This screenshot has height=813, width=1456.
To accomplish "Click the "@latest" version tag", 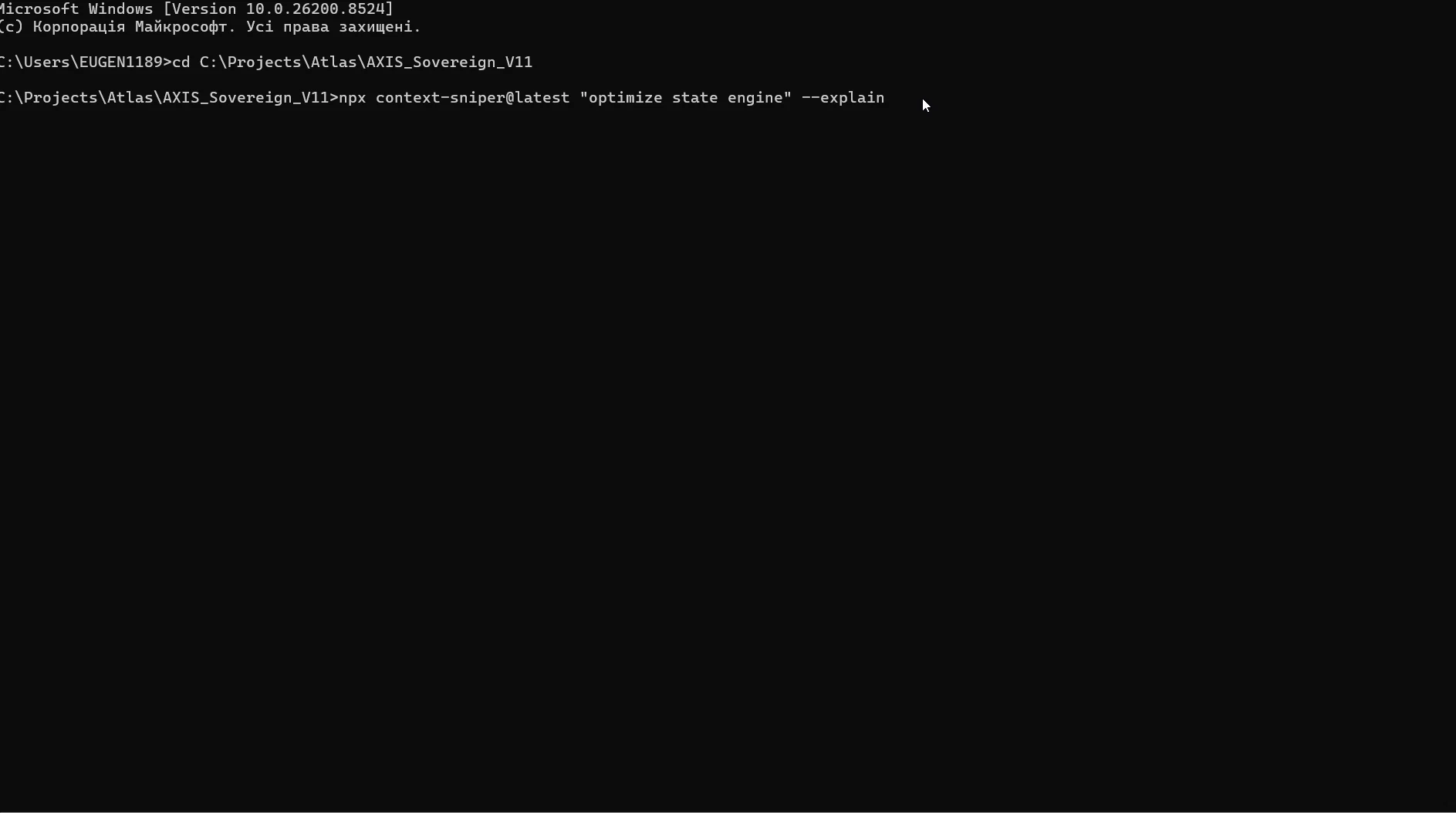I will click(x=538, y=98).
